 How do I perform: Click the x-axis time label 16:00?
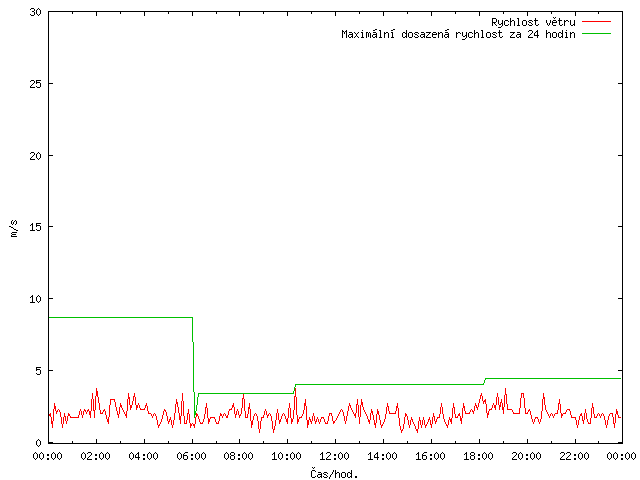click(x=430, y=456)
